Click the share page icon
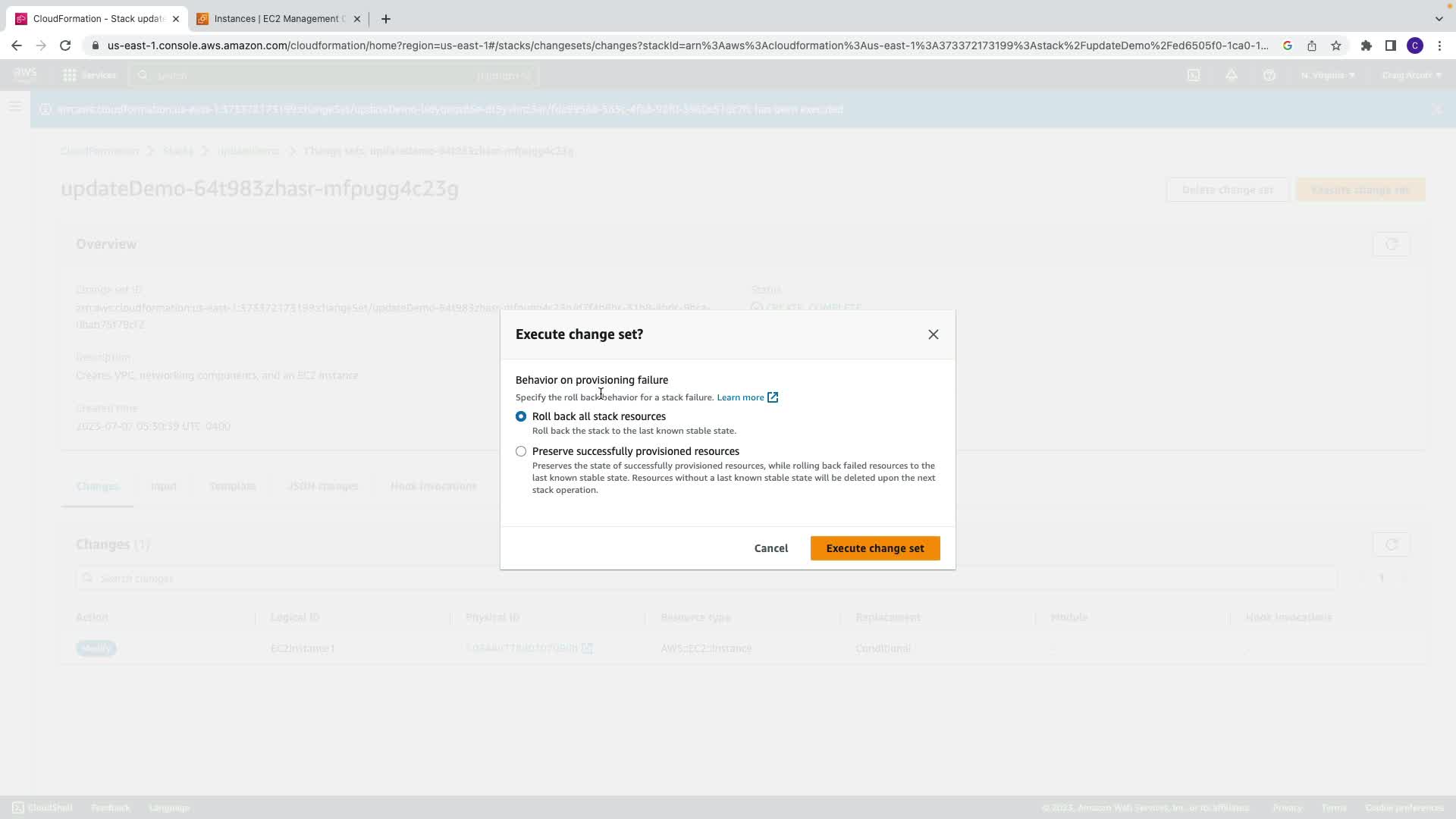1456x819 pixels. [x=1311, y=45]
